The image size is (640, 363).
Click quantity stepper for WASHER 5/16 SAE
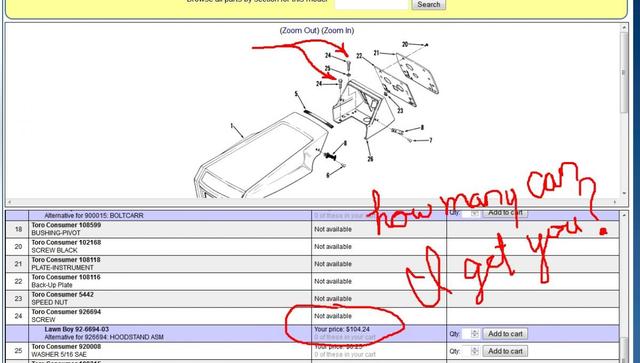tap(474, 351)
